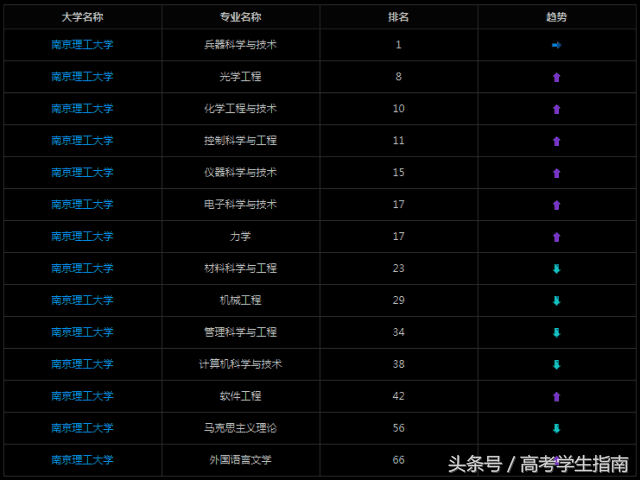This screenshot has width=640, height=480.
Task: Click the 专业名称 column header
Action: 240,17
